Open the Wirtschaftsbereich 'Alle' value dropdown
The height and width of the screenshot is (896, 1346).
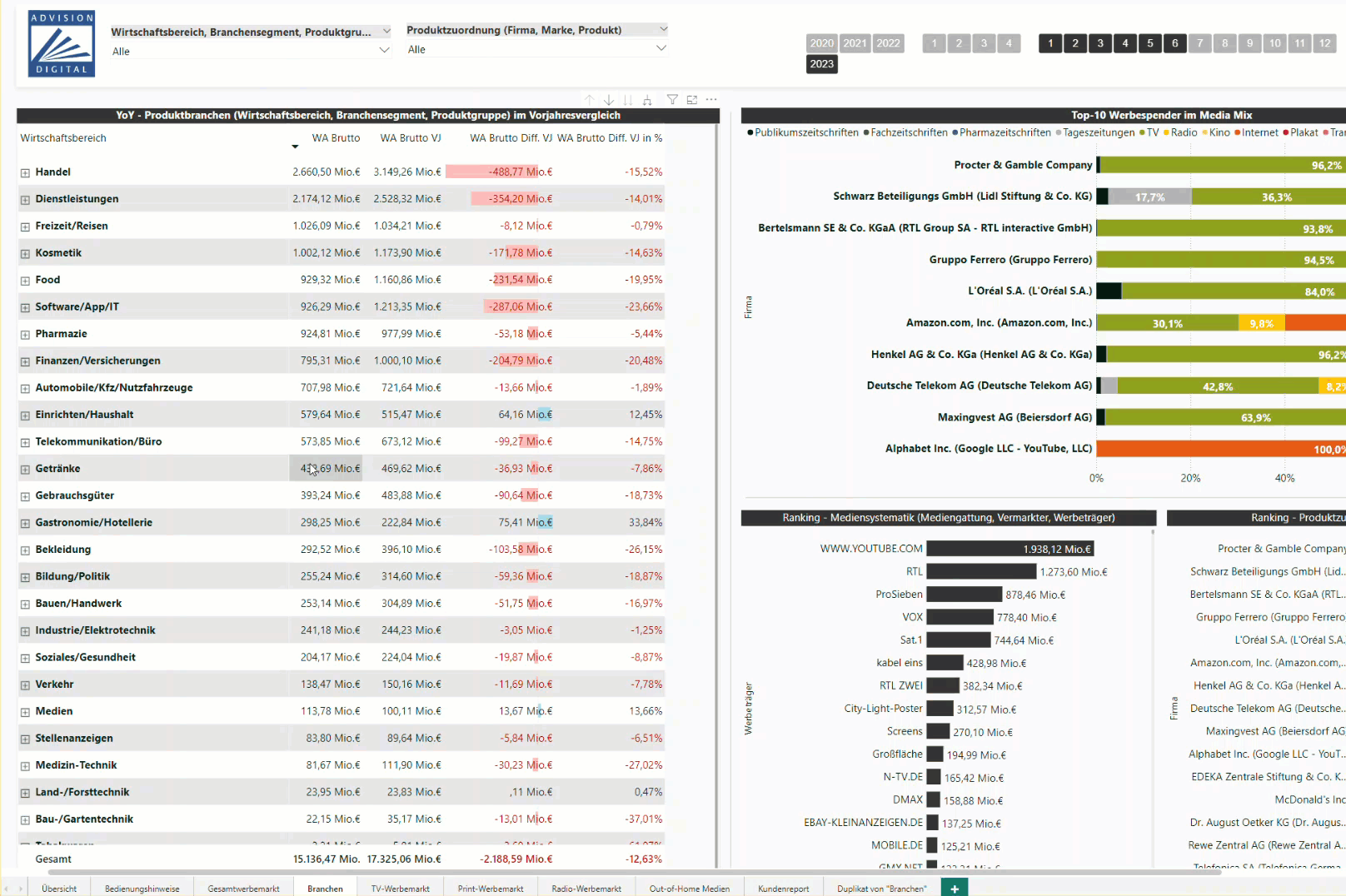click(x=384, y=51)
